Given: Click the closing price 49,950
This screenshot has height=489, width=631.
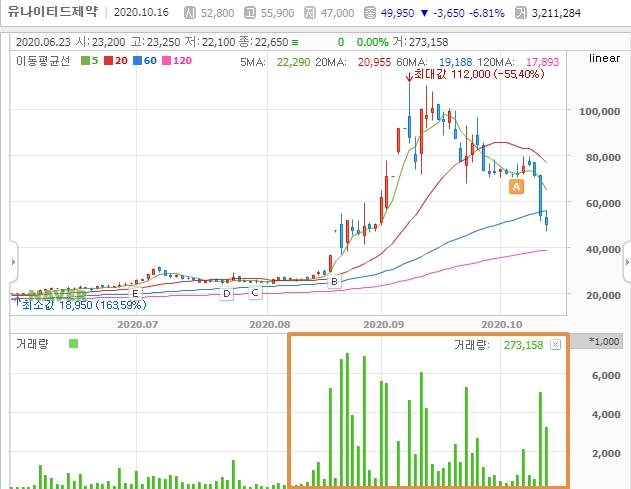Looking at the screenshot, I should click(398, 13).
